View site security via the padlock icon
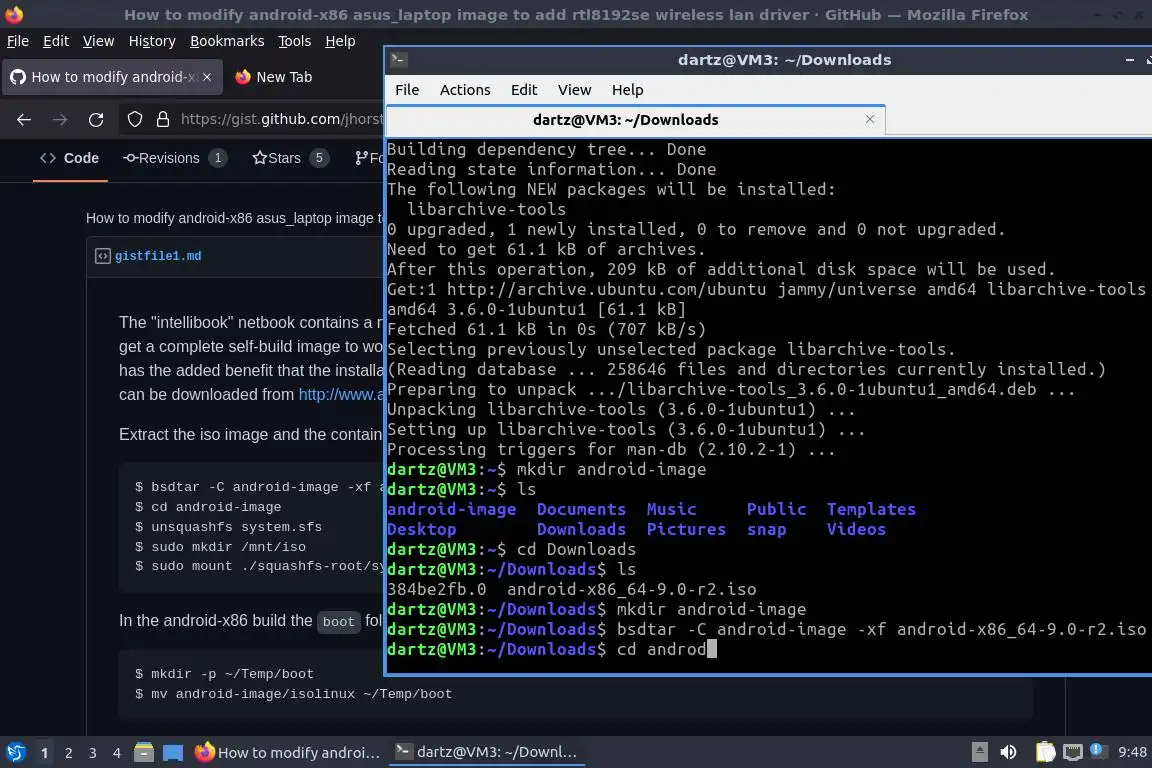The image size is (1152, 768). (162, 119)
